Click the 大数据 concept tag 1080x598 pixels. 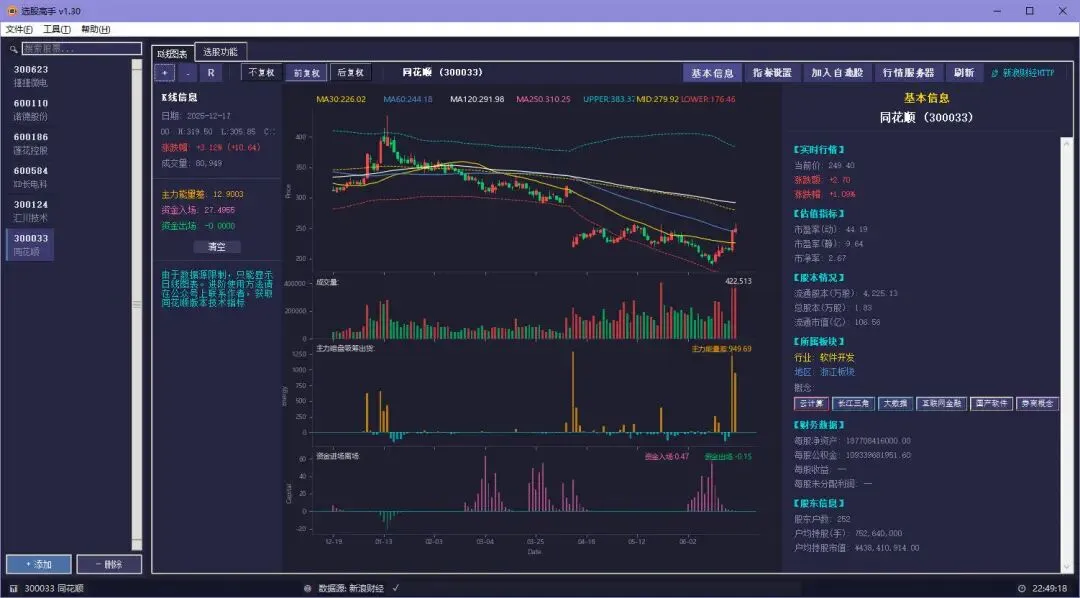coord(895,404)
